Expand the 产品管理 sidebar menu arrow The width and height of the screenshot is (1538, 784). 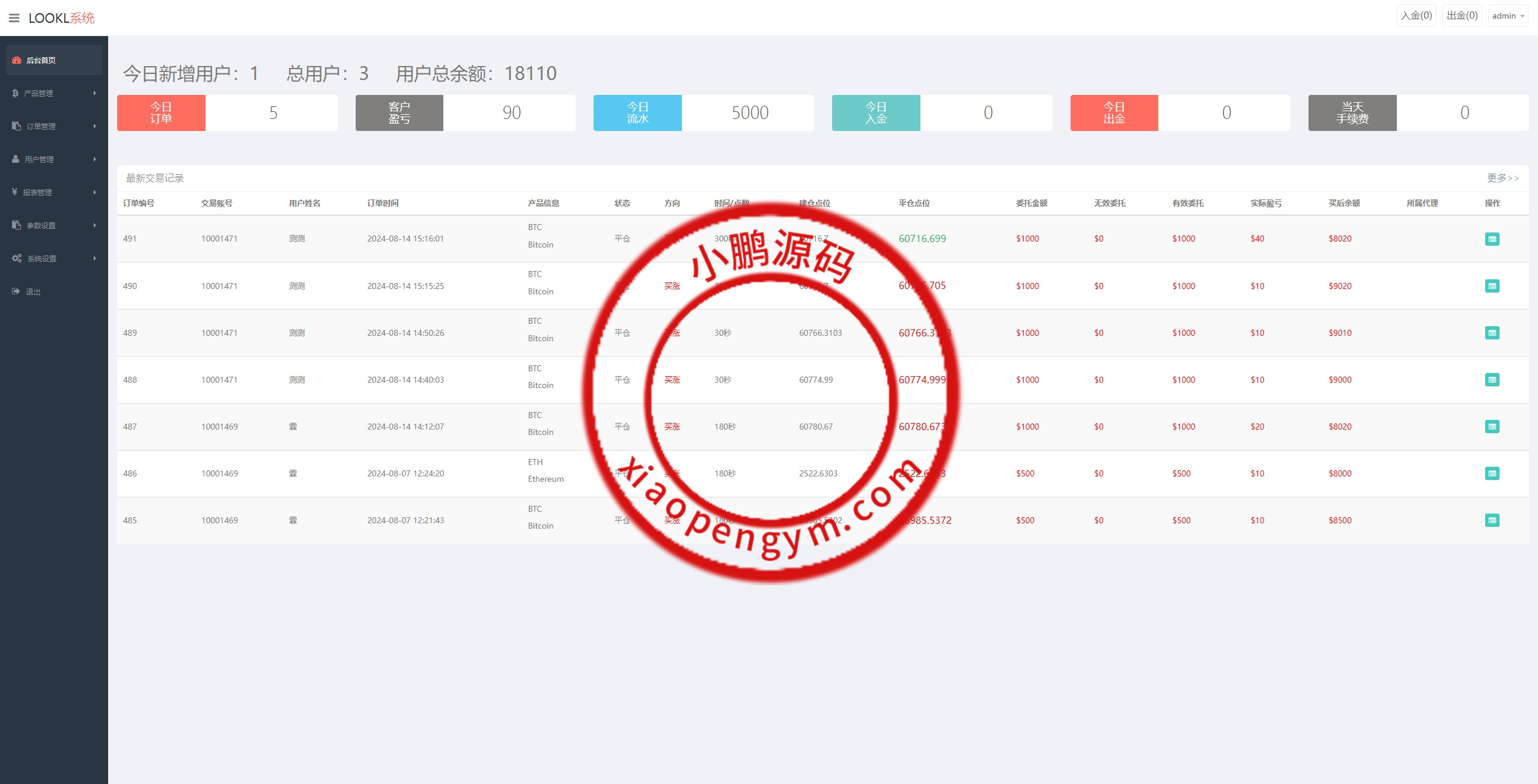pos(94,93)
